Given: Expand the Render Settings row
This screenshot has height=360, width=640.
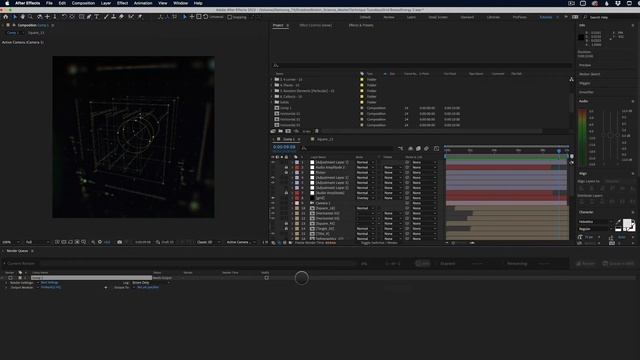Looking at the screenshot, I should [6, 282].
